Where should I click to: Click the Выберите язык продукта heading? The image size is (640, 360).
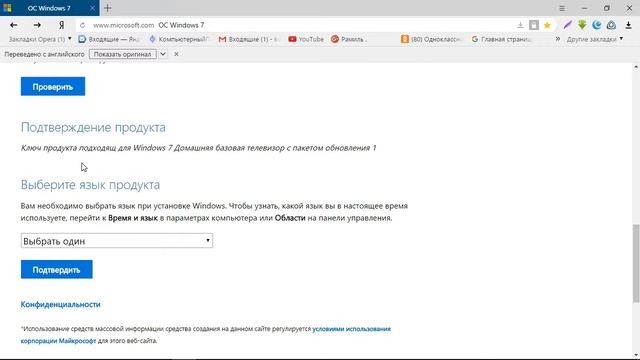pos(90,185)
